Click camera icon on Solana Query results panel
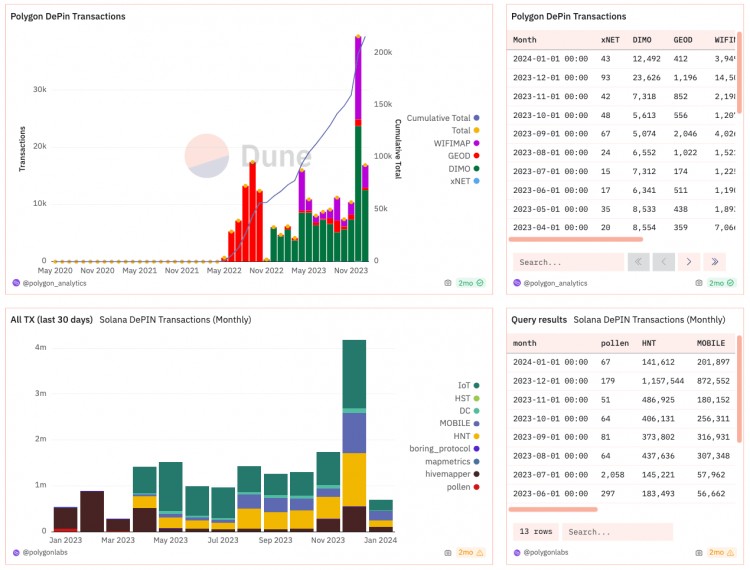The height and width of the screenshot is (570, 750). 699,552
